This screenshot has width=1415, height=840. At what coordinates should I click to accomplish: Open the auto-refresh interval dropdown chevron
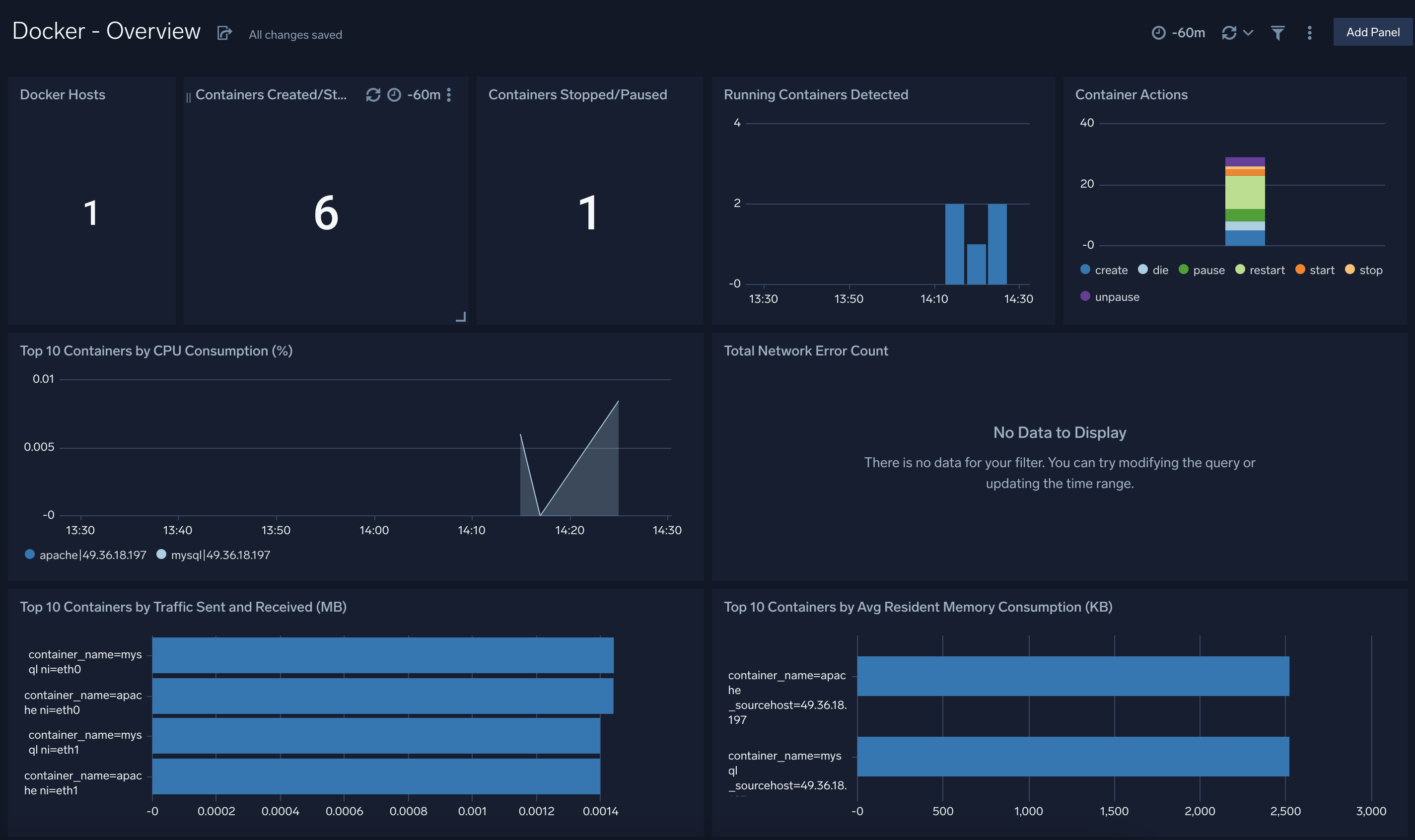1249,32
